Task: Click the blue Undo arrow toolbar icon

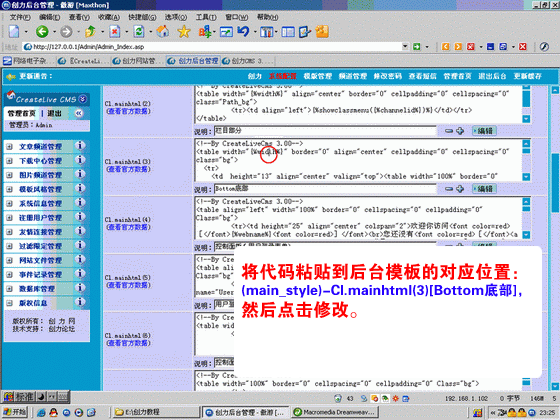Action: tap(243, 32)
